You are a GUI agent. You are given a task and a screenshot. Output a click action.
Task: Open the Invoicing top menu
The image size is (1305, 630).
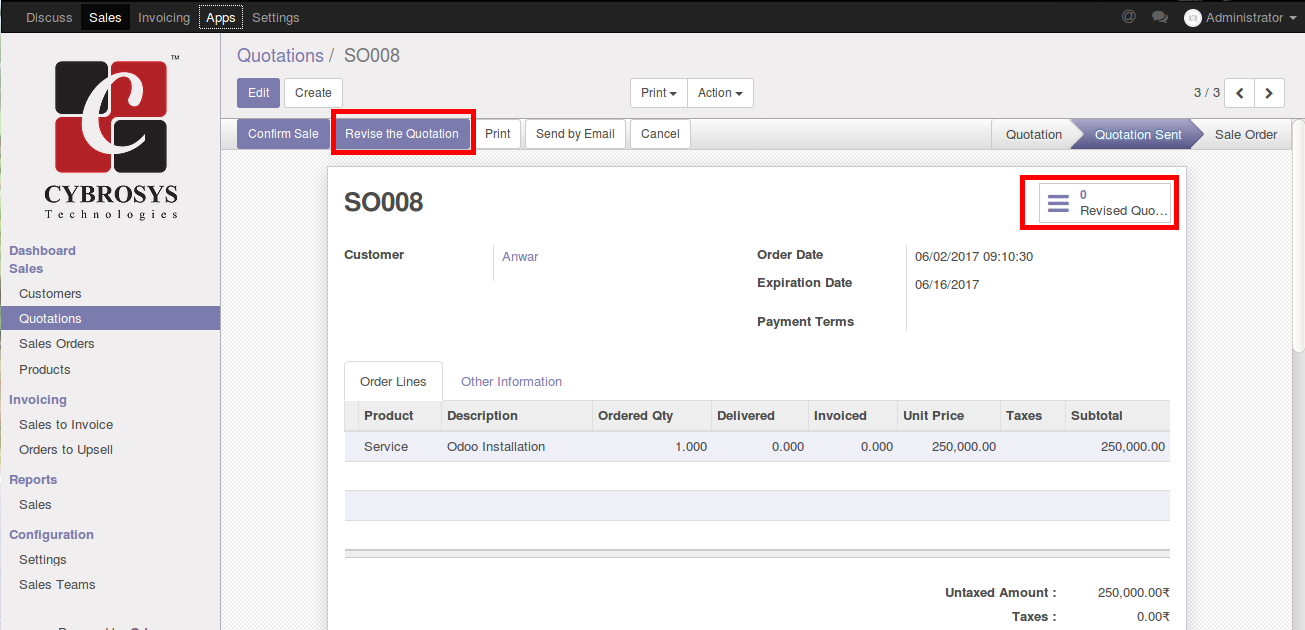coord(164,17)
